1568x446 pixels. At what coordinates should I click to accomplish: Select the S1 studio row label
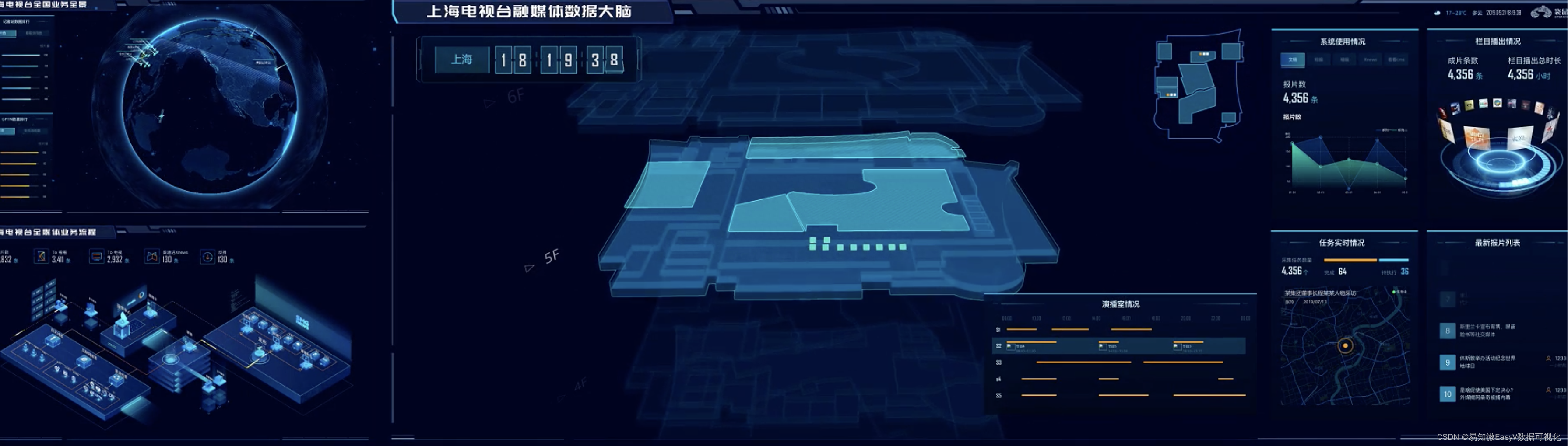click(x=998, y=330)
